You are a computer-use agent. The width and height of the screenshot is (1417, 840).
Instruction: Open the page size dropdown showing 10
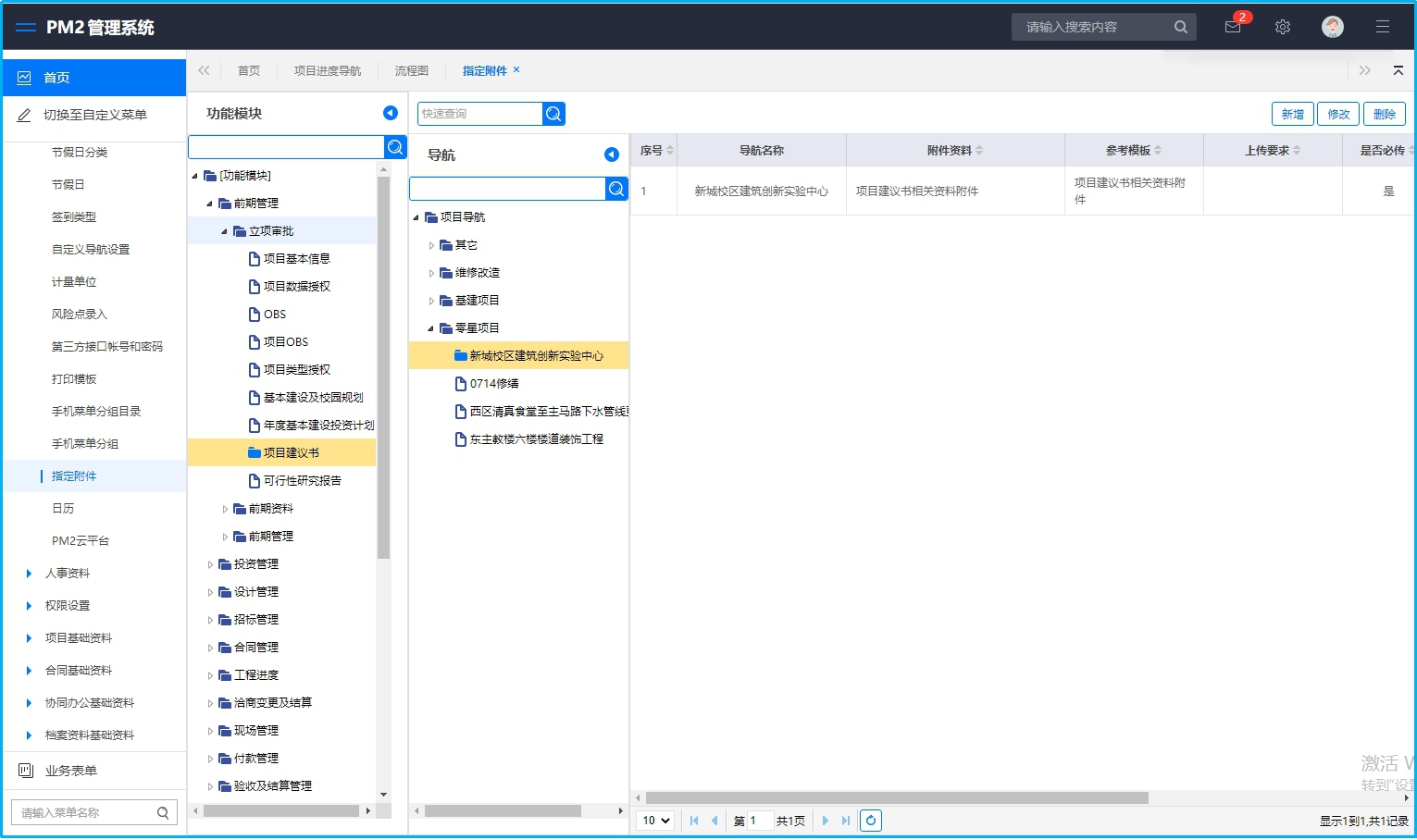[x=656, y=821]
